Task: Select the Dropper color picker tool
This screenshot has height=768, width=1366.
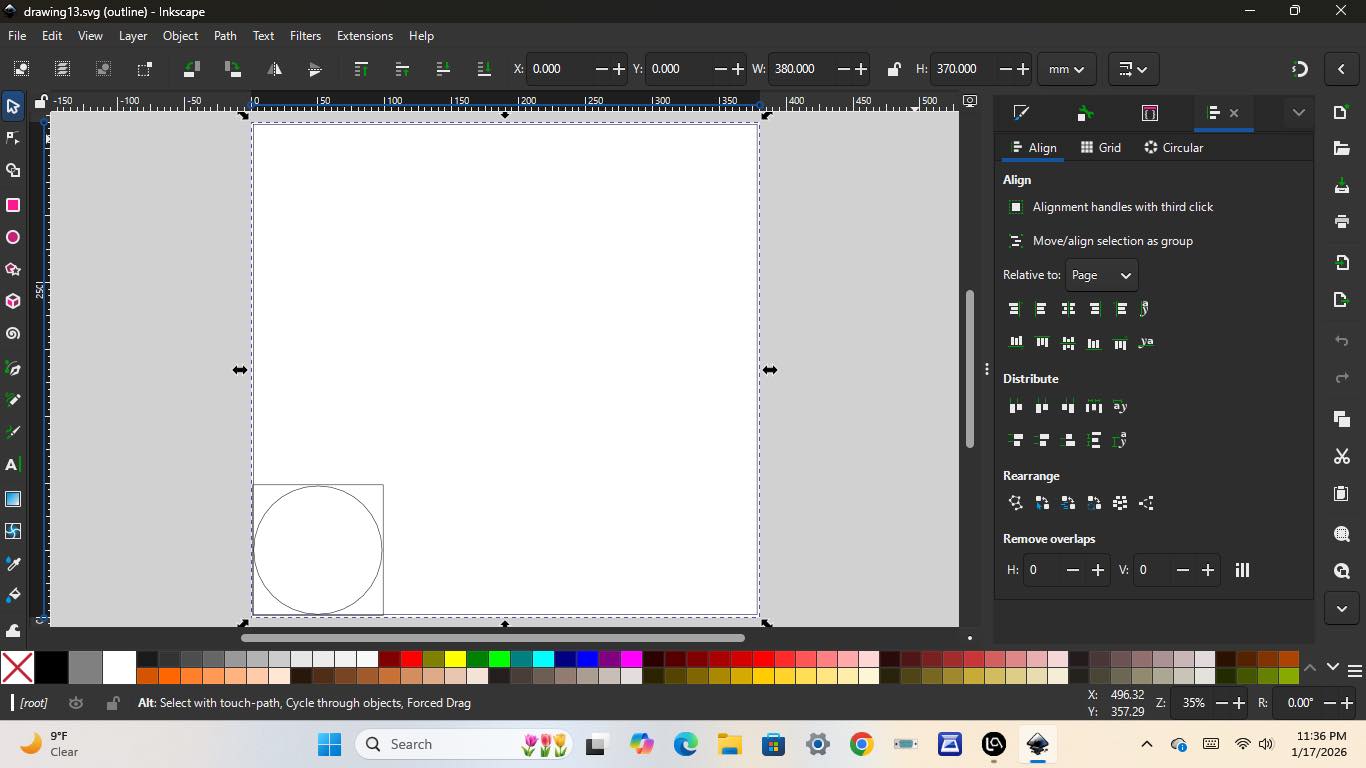Action: click(13, 564)
